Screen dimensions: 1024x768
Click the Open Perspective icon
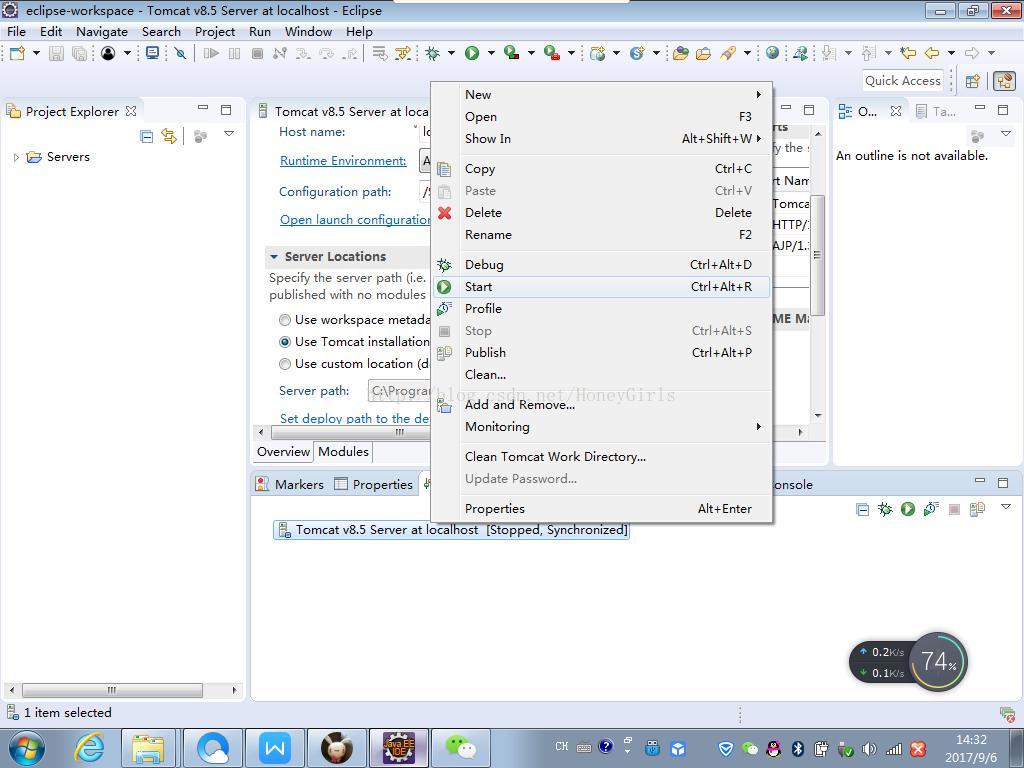(x=973, y=81)
